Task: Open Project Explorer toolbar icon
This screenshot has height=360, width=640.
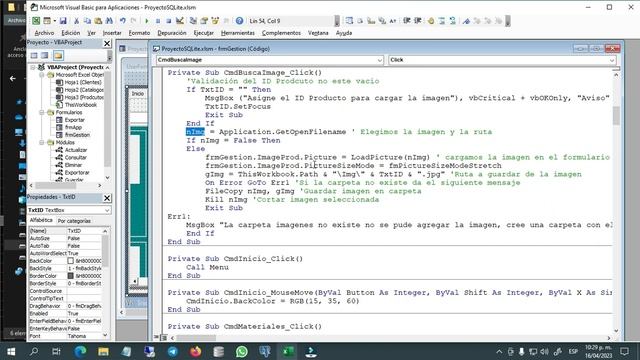Action: (193, 21)
